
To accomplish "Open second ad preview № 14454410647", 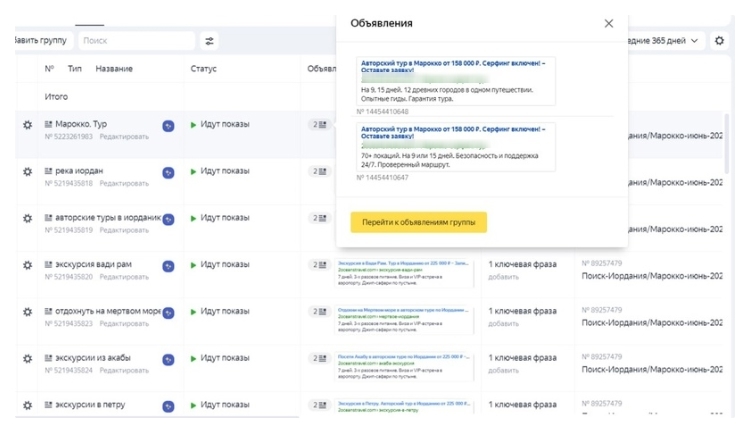I will click(x=456, y=147).
